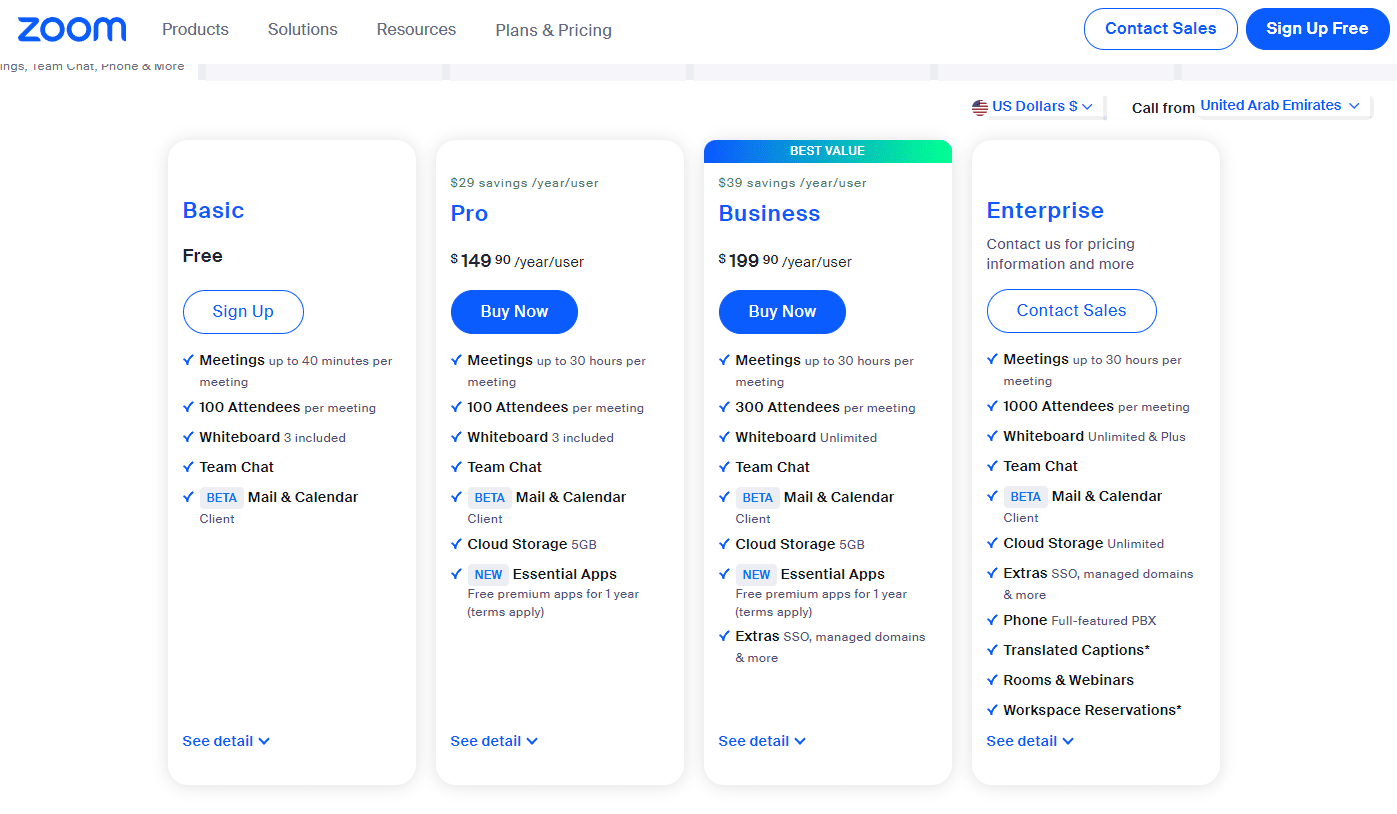This screenshot has height=814, width=1397.
Task: Click Contact Sales on Enterprise plan
Action: point(1072,311)
